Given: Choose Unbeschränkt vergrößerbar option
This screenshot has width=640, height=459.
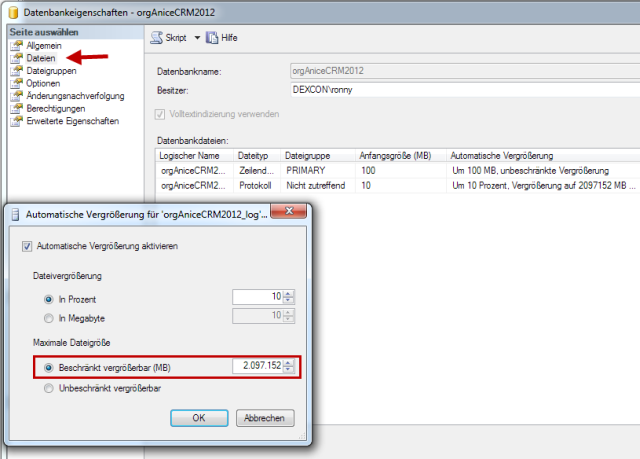Looking at the screenshot, I should (x=49, y=388).
